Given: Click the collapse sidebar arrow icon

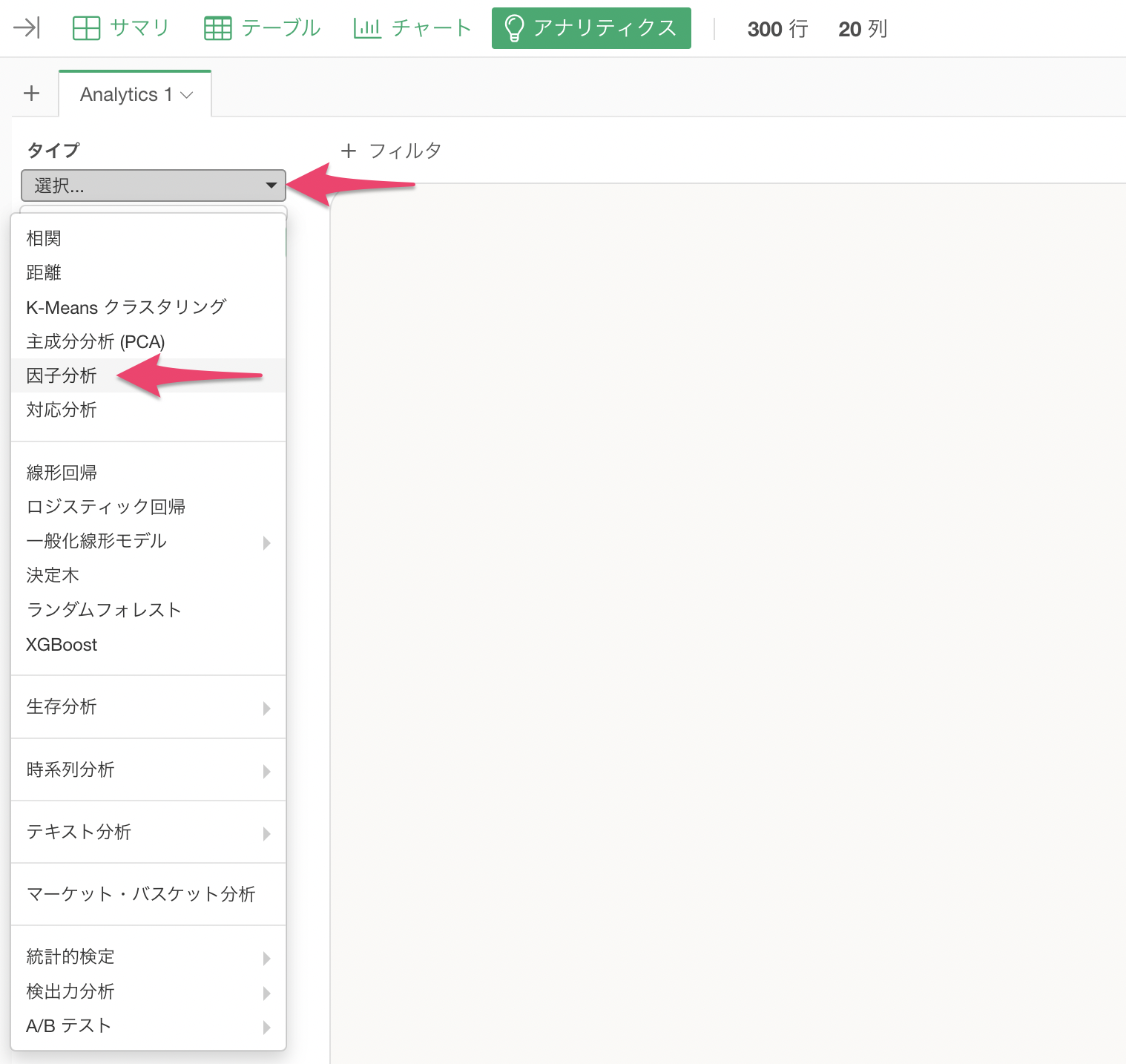Looking at the screenshot, I should 27,29.
